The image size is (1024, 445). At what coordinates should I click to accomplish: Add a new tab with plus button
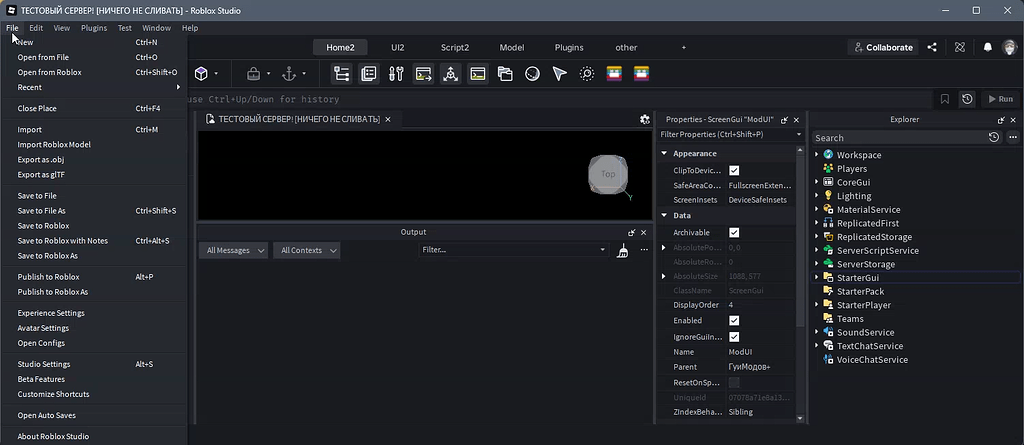tap(684, 47)
